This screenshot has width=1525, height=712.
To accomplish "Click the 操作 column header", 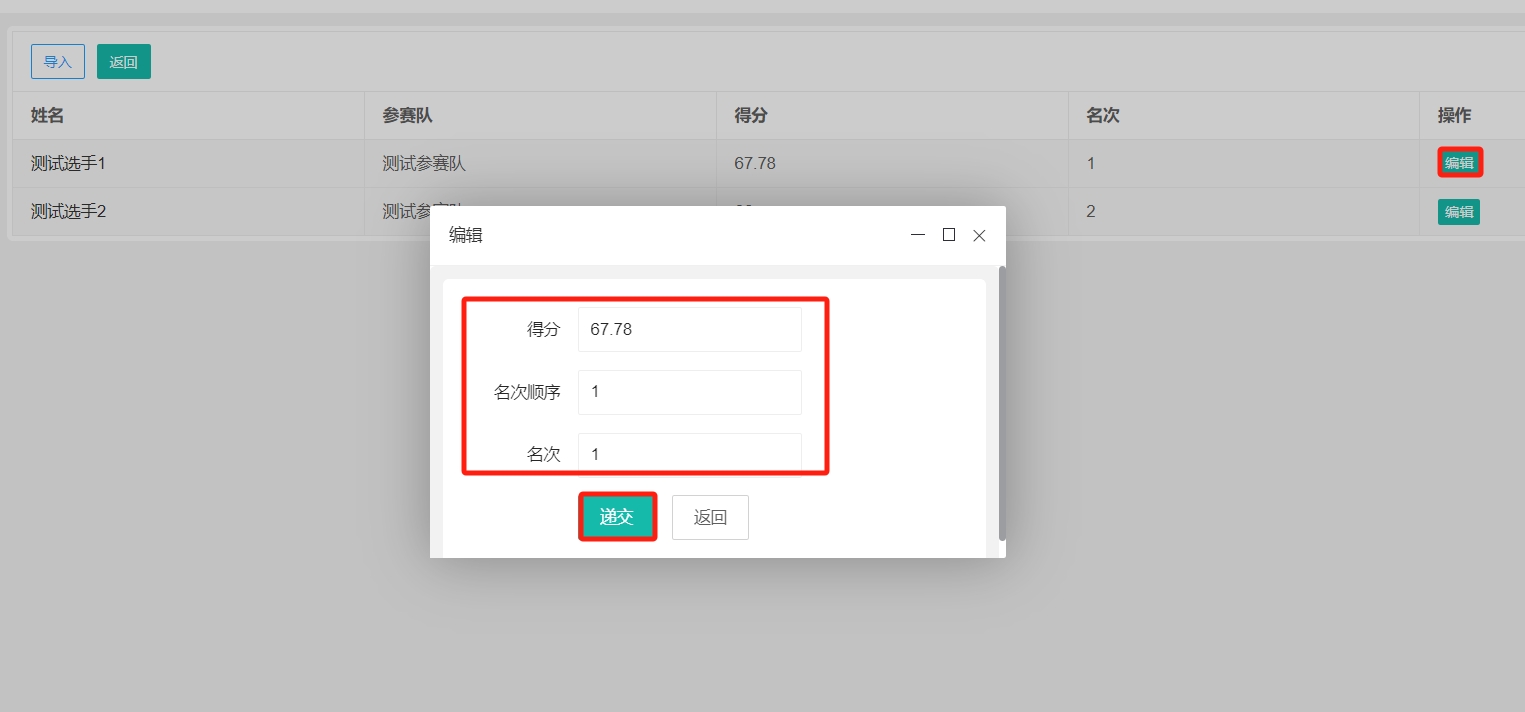I will point(1454,116).
